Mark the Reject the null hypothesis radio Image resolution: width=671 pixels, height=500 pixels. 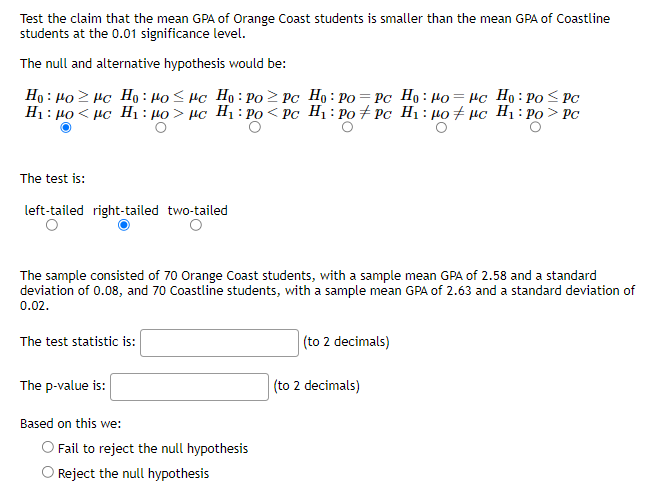(x=48, y=472)
